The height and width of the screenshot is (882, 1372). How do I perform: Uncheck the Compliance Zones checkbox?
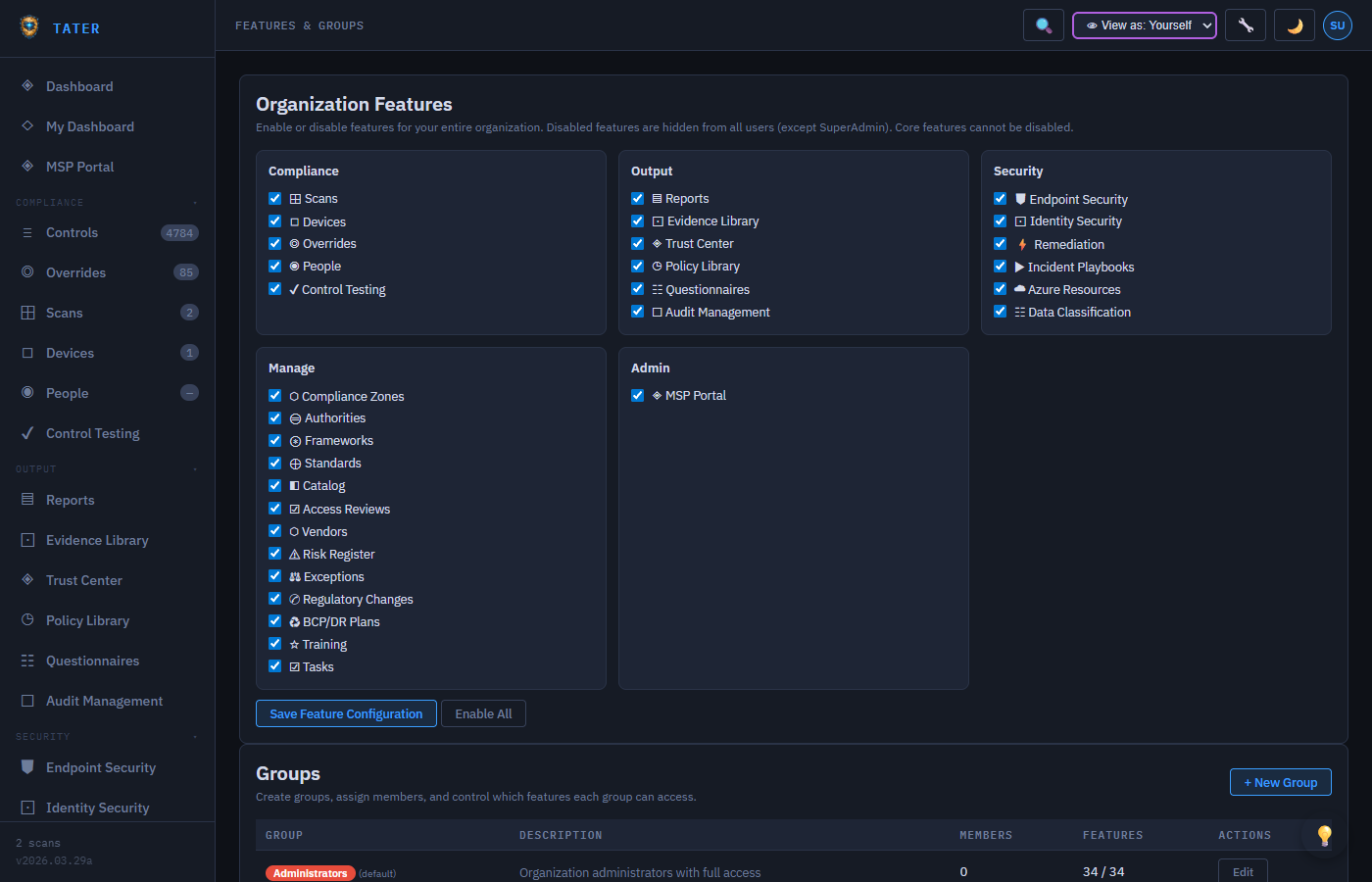[x=275, y=396]
